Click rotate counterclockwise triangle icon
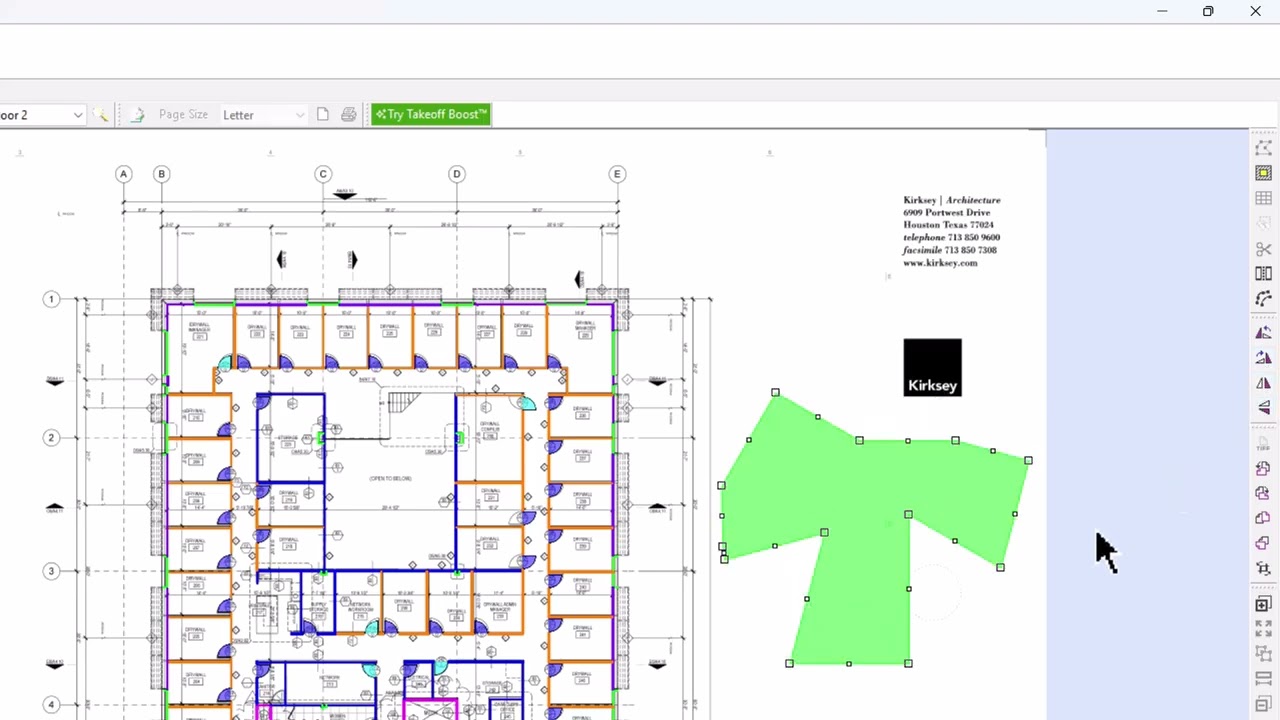This screenshot has width=1280, height=720. [x=1264, y=333]
